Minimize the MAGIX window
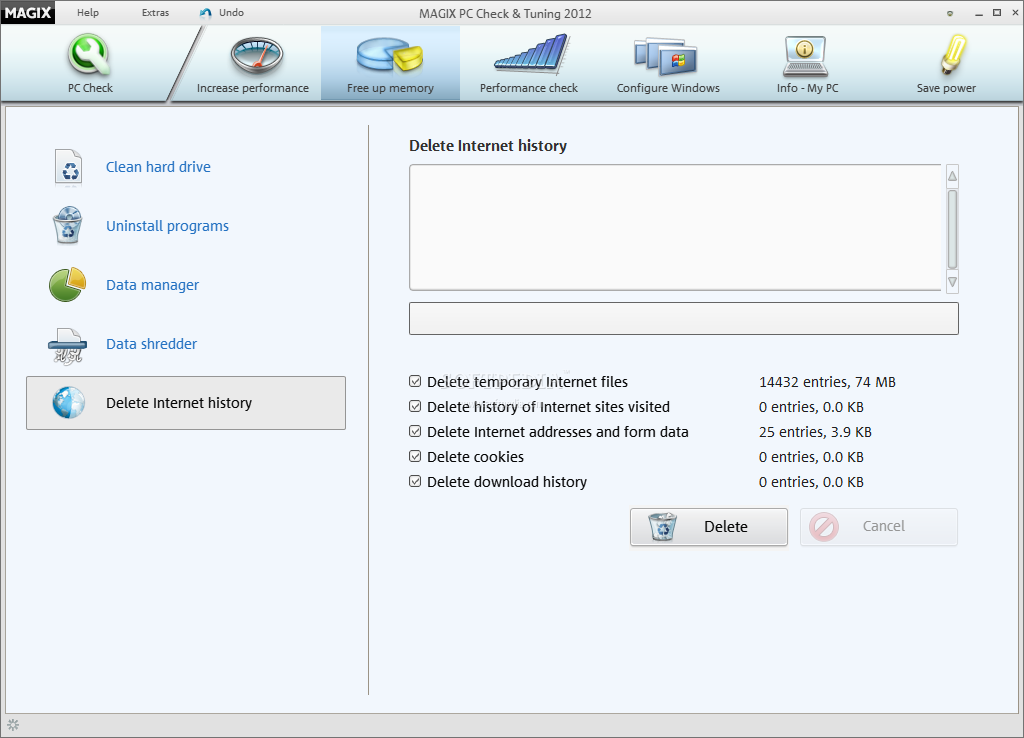The width and height of the screenshot is (1024, 738). click(x=978, y=13)
